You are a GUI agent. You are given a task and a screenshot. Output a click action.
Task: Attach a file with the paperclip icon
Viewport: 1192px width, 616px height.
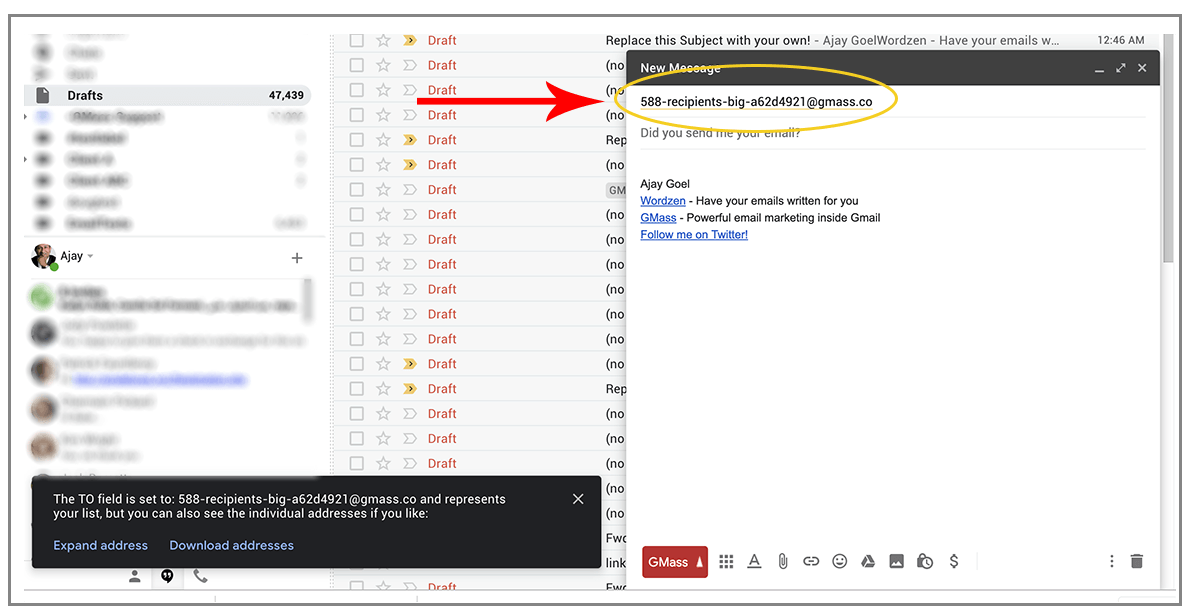point(783,561)
